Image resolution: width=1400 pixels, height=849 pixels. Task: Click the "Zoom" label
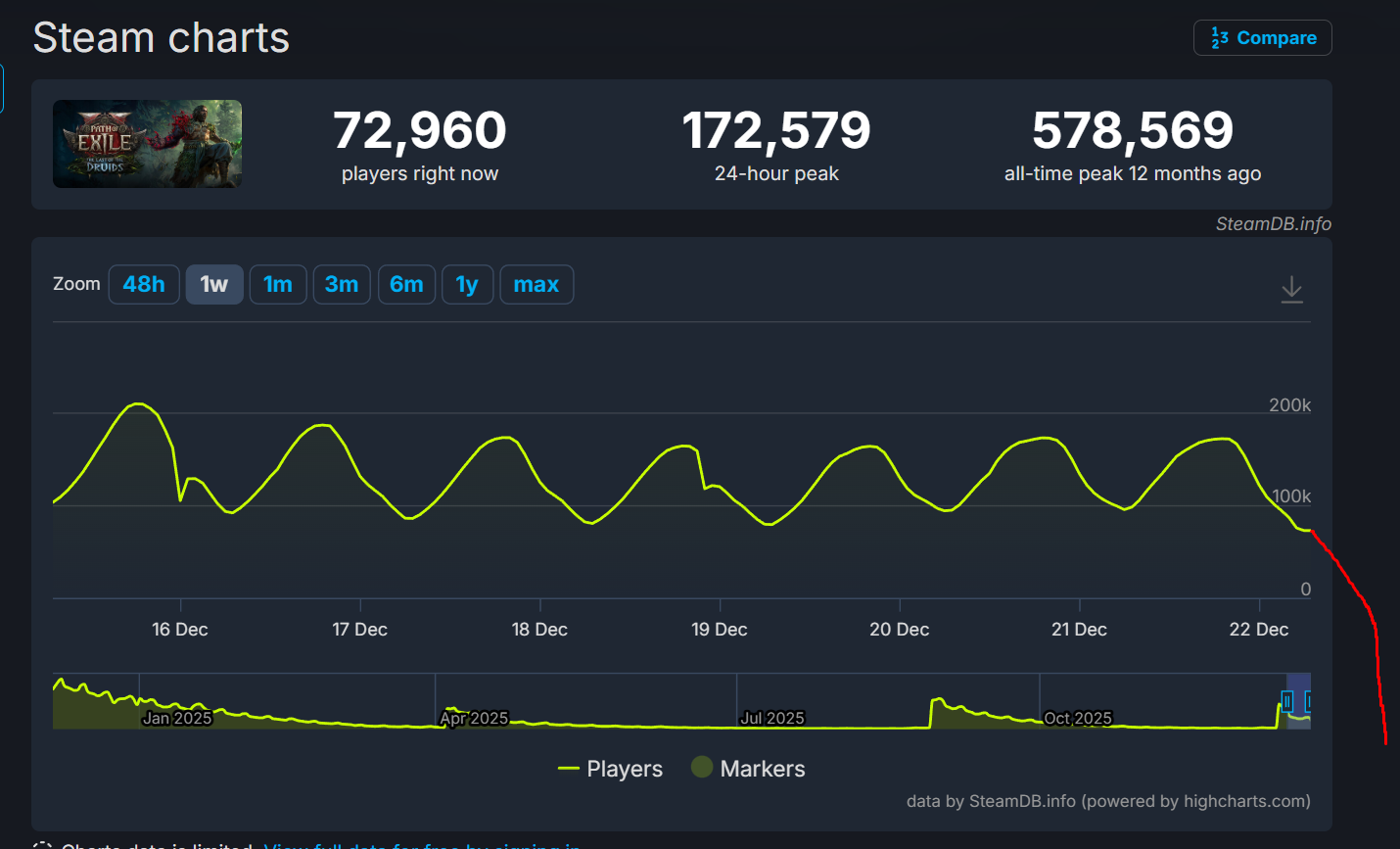(x=76, y=284)
